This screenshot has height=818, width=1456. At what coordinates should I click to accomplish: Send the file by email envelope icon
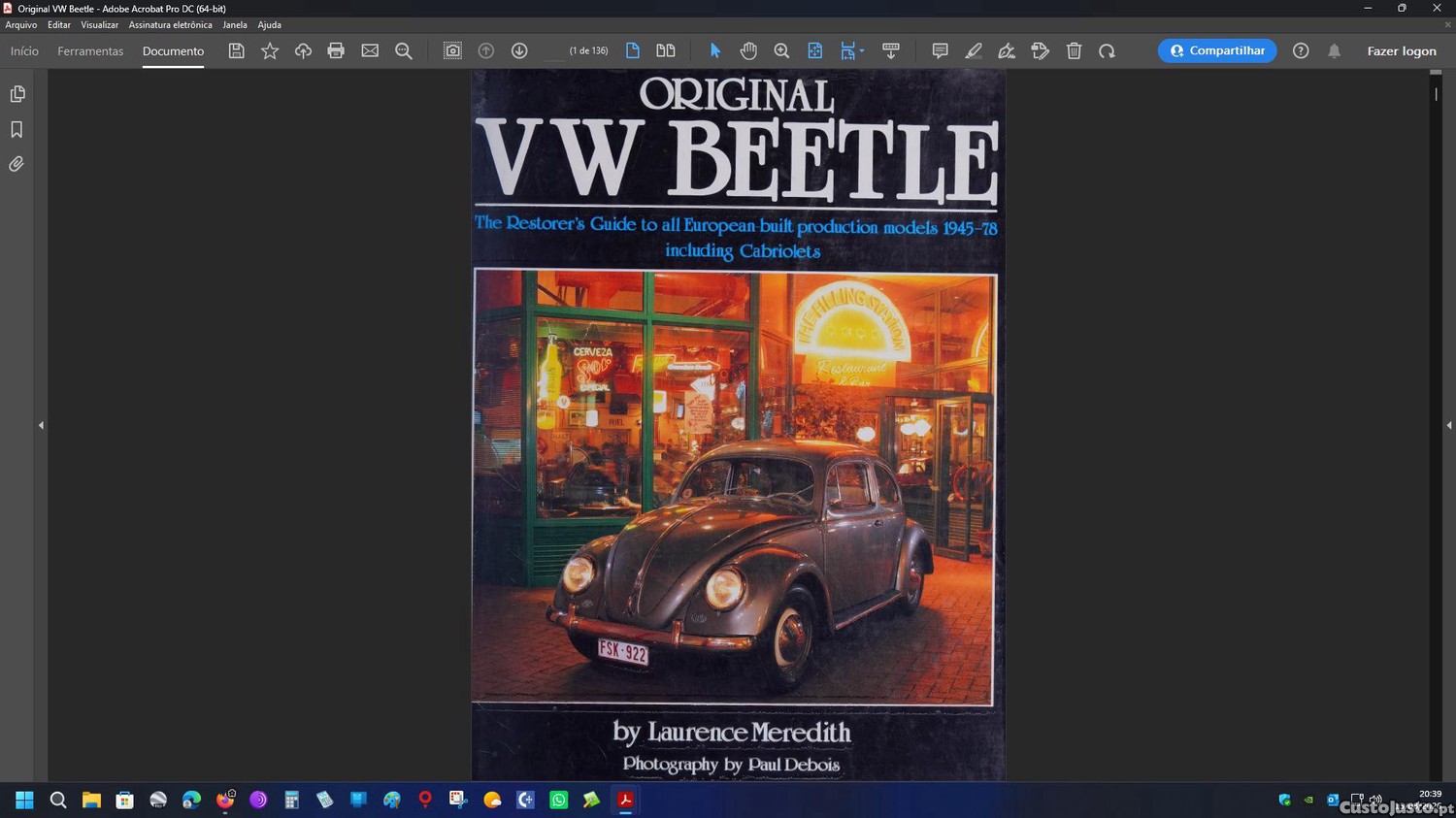pos(370,50)
